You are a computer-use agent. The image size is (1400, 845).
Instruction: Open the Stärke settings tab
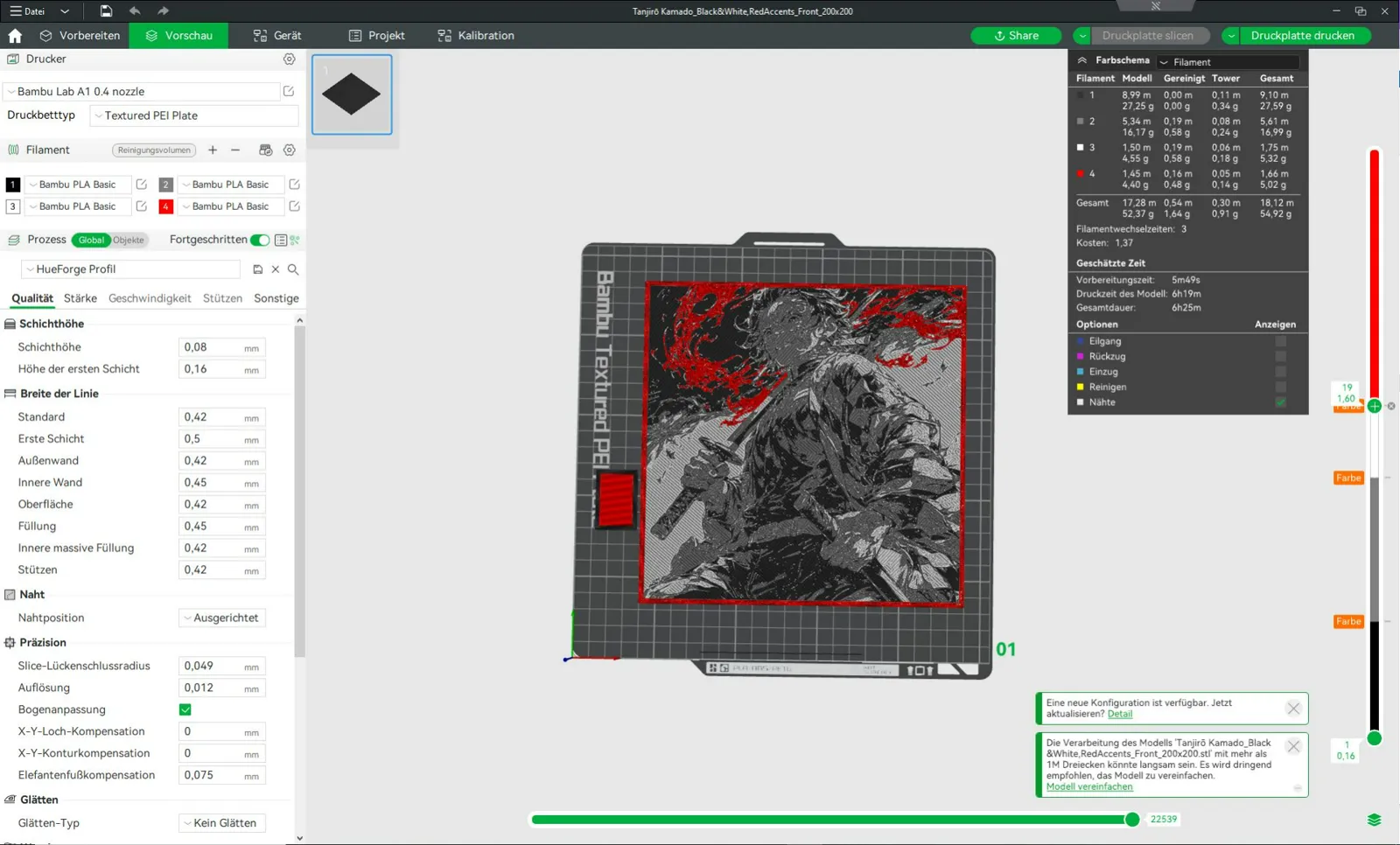tap(80, 298)
